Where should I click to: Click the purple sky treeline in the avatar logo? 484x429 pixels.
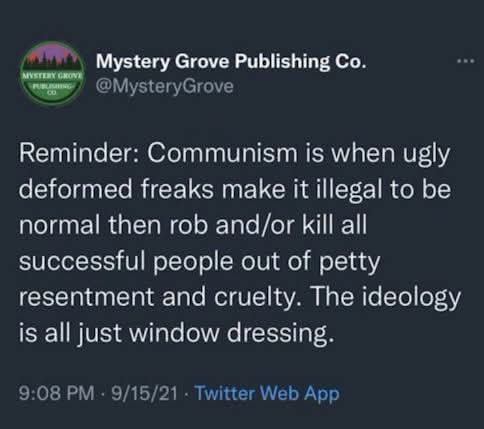pyautogui.click(x=52, y=57)
